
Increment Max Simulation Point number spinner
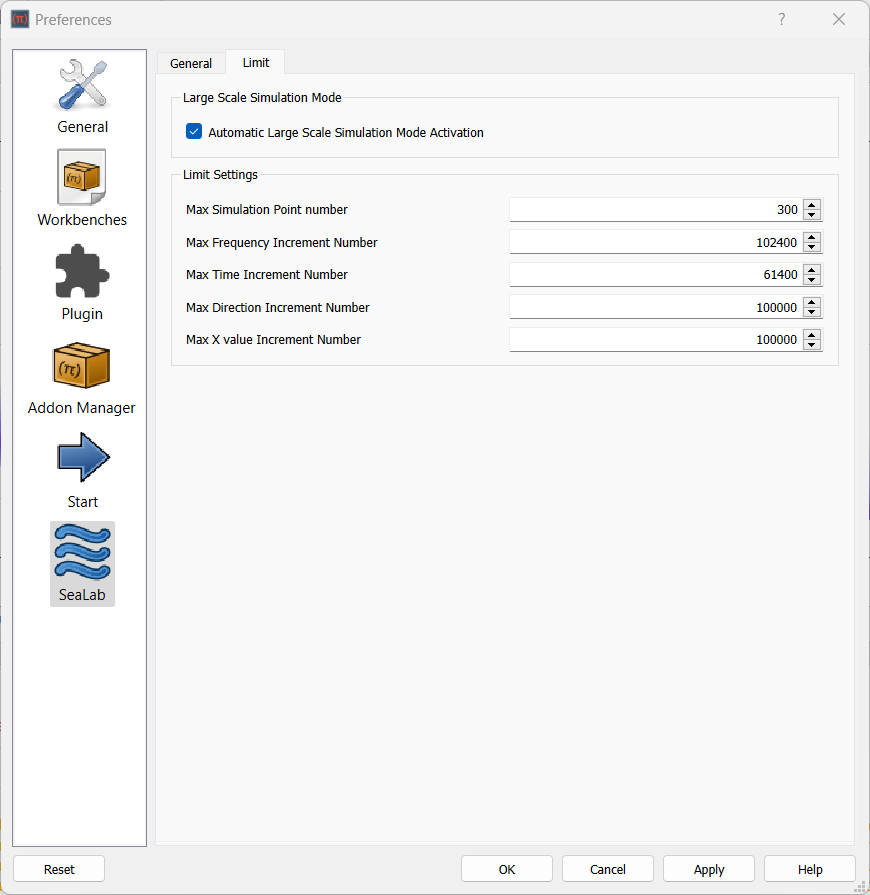click(812, 205)
